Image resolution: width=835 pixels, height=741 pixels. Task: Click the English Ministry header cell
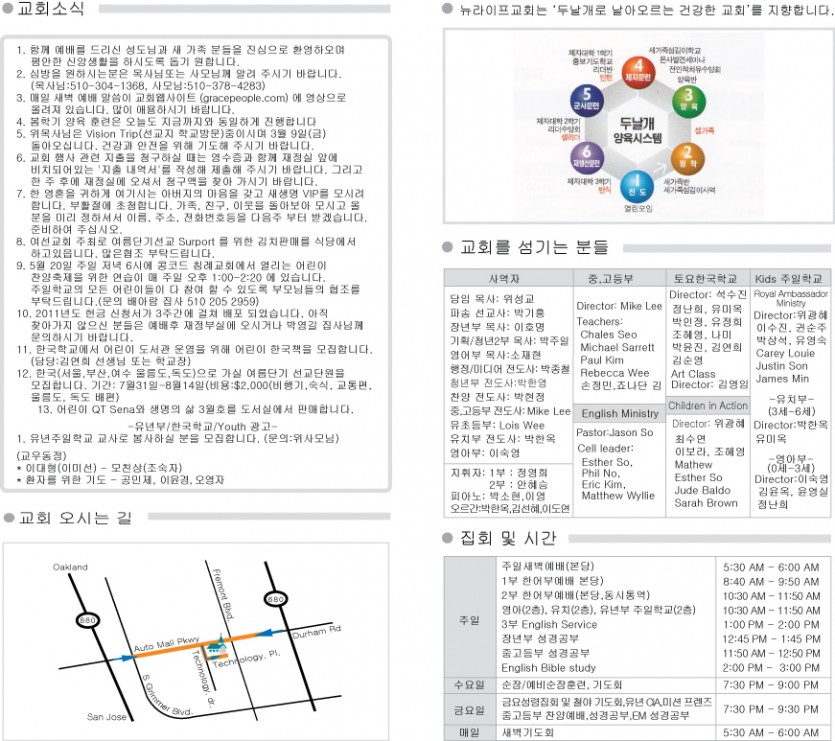pos(620,413)
